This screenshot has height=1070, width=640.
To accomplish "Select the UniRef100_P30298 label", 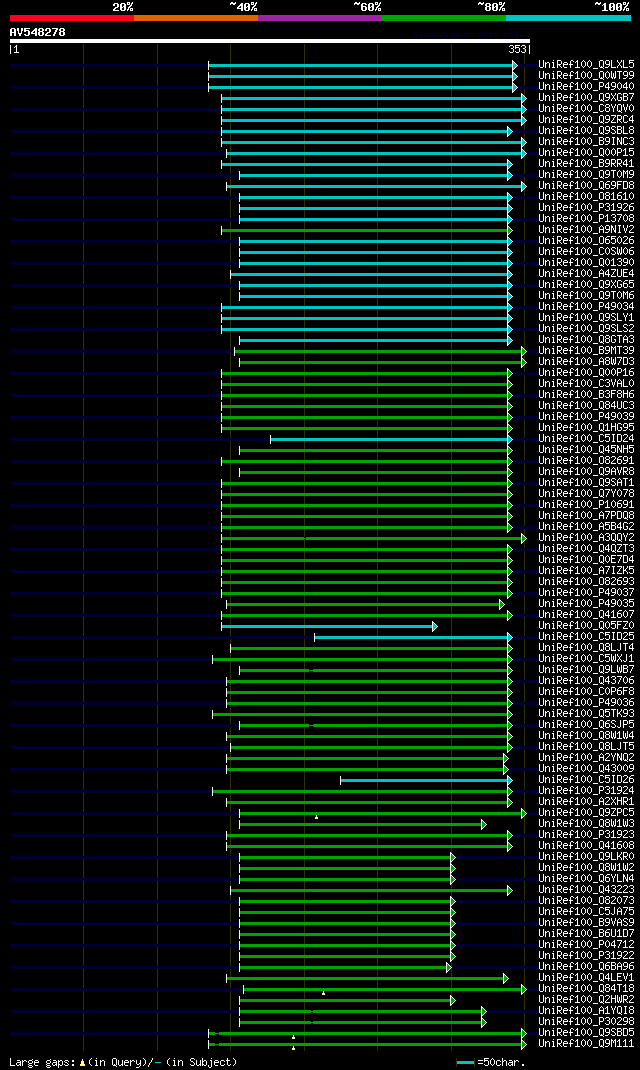I will 586,1021.
